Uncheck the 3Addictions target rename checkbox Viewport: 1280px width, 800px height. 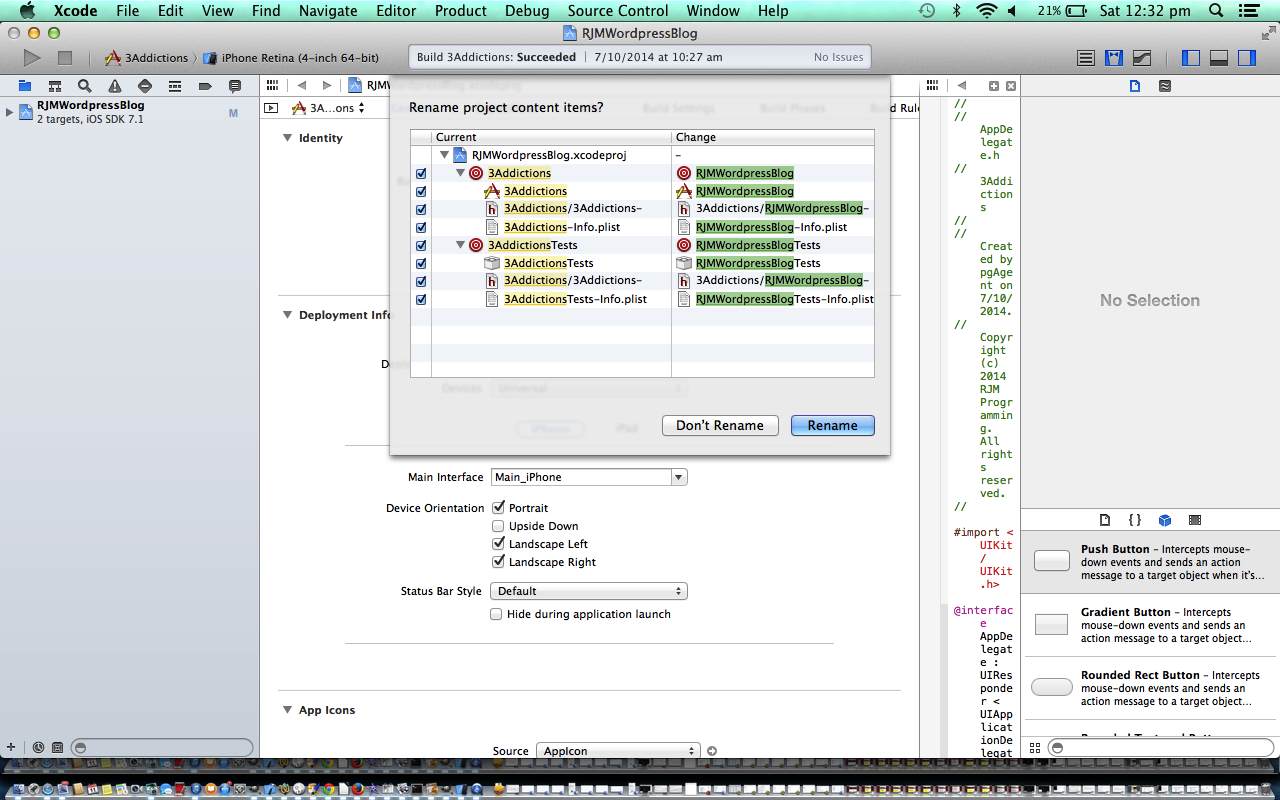pyautogui.click(x=421, y=173)
